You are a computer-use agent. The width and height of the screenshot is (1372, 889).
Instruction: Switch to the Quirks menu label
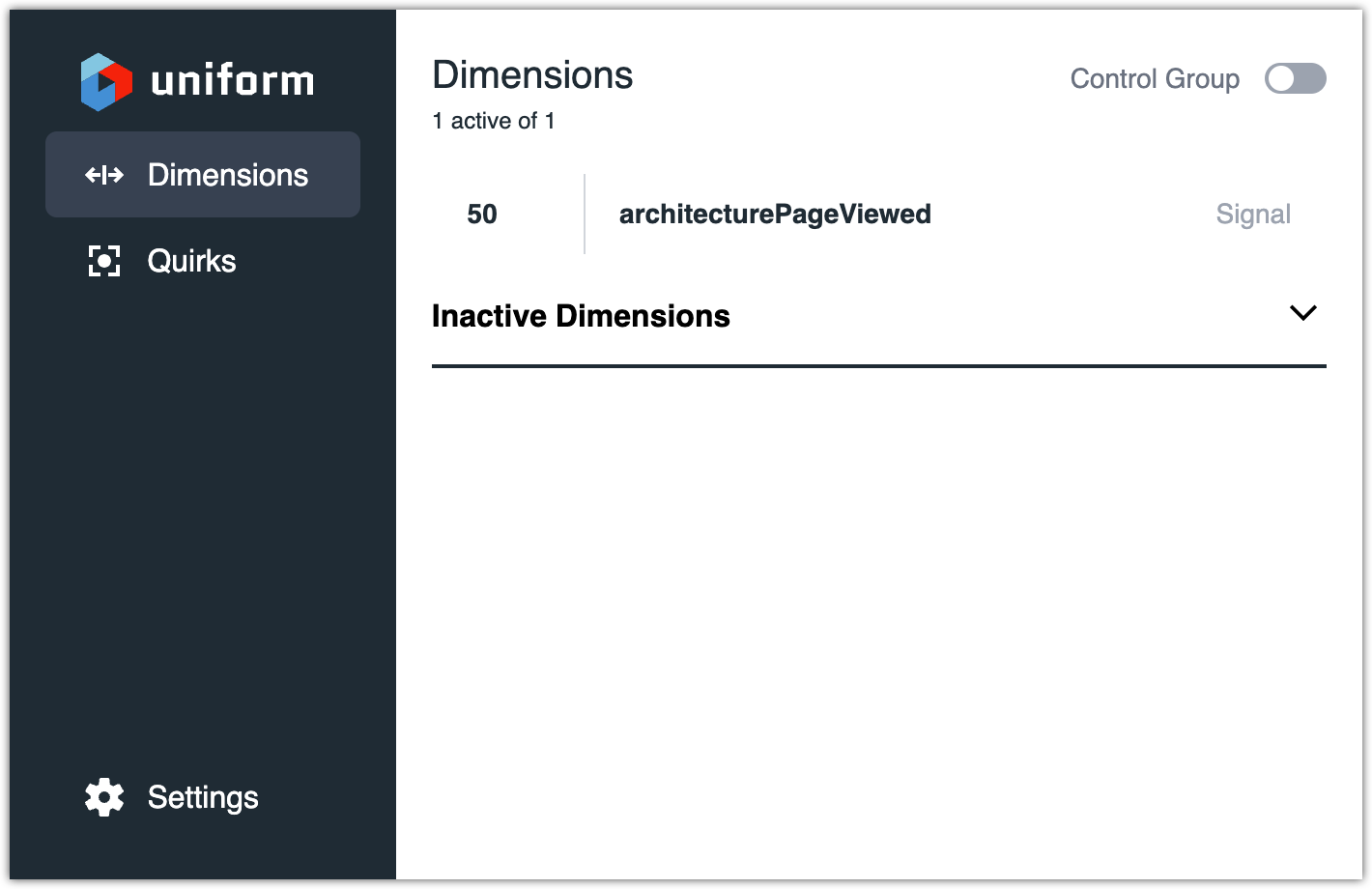click(x=191, y=261)
